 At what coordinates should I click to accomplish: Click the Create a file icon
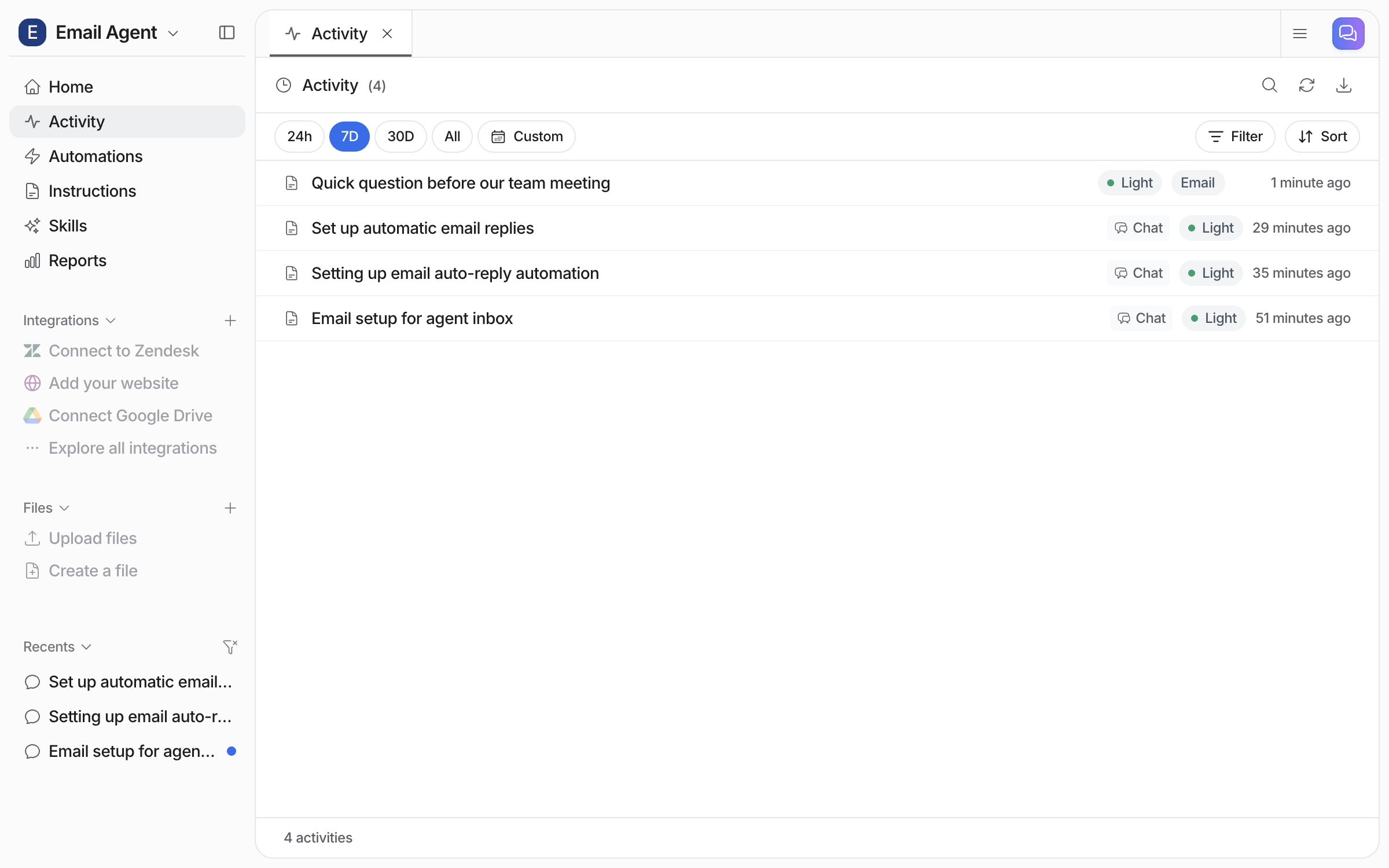pos(32,571)
